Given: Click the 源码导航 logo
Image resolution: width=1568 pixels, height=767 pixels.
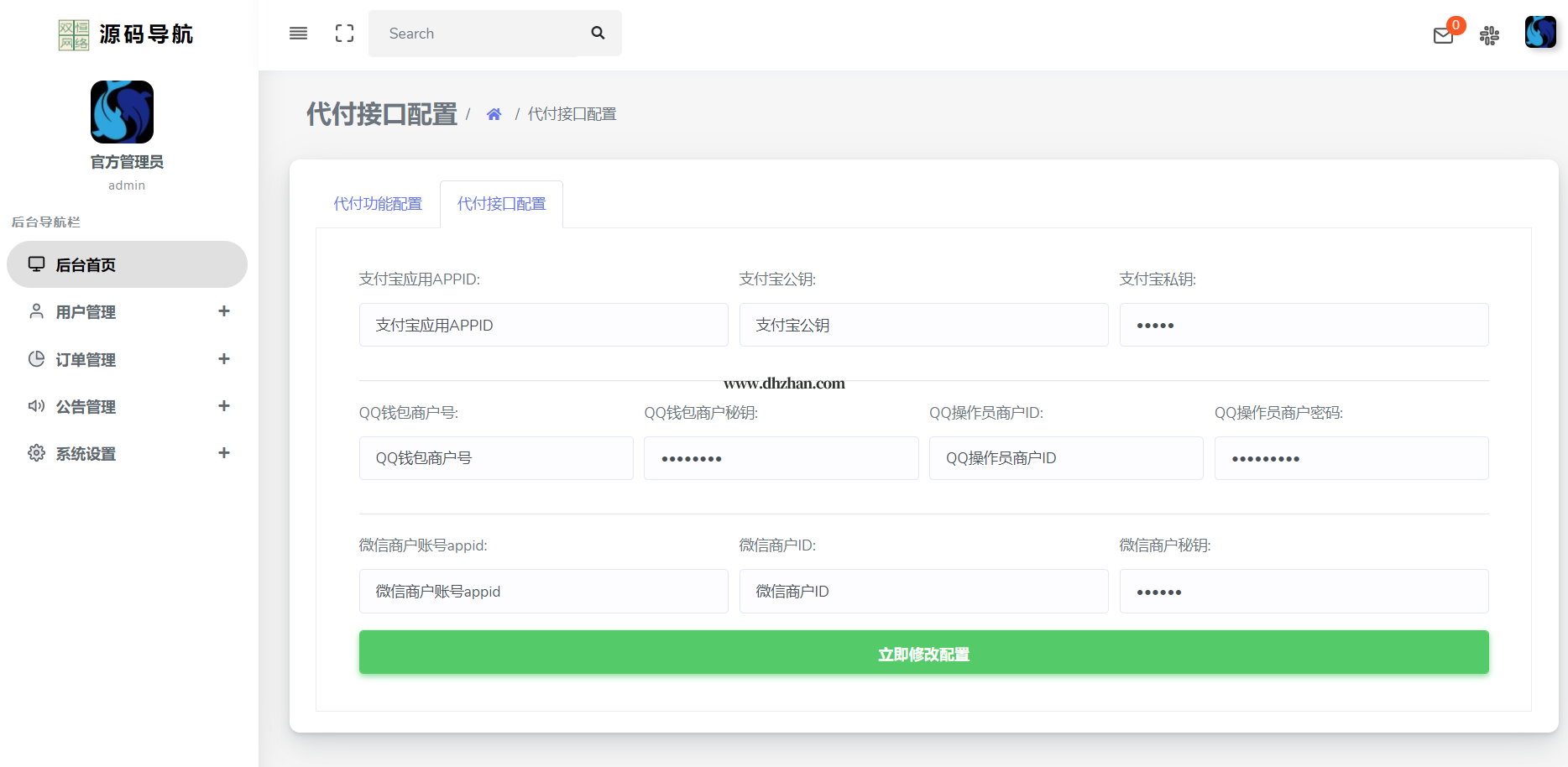Looking at the screenshot, I should pos(127,34).
